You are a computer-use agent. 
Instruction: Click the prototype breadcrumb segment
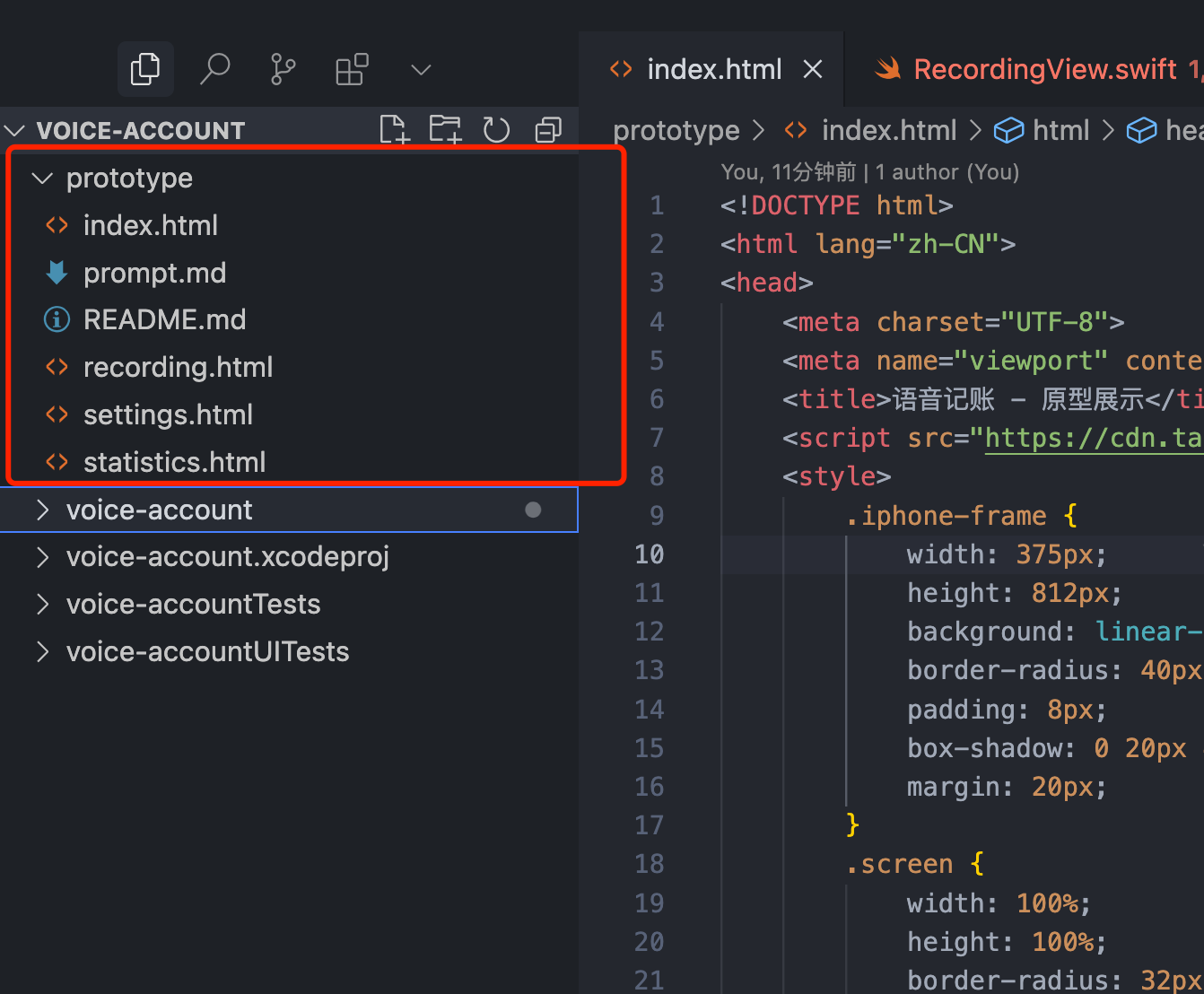click(676, 131)
